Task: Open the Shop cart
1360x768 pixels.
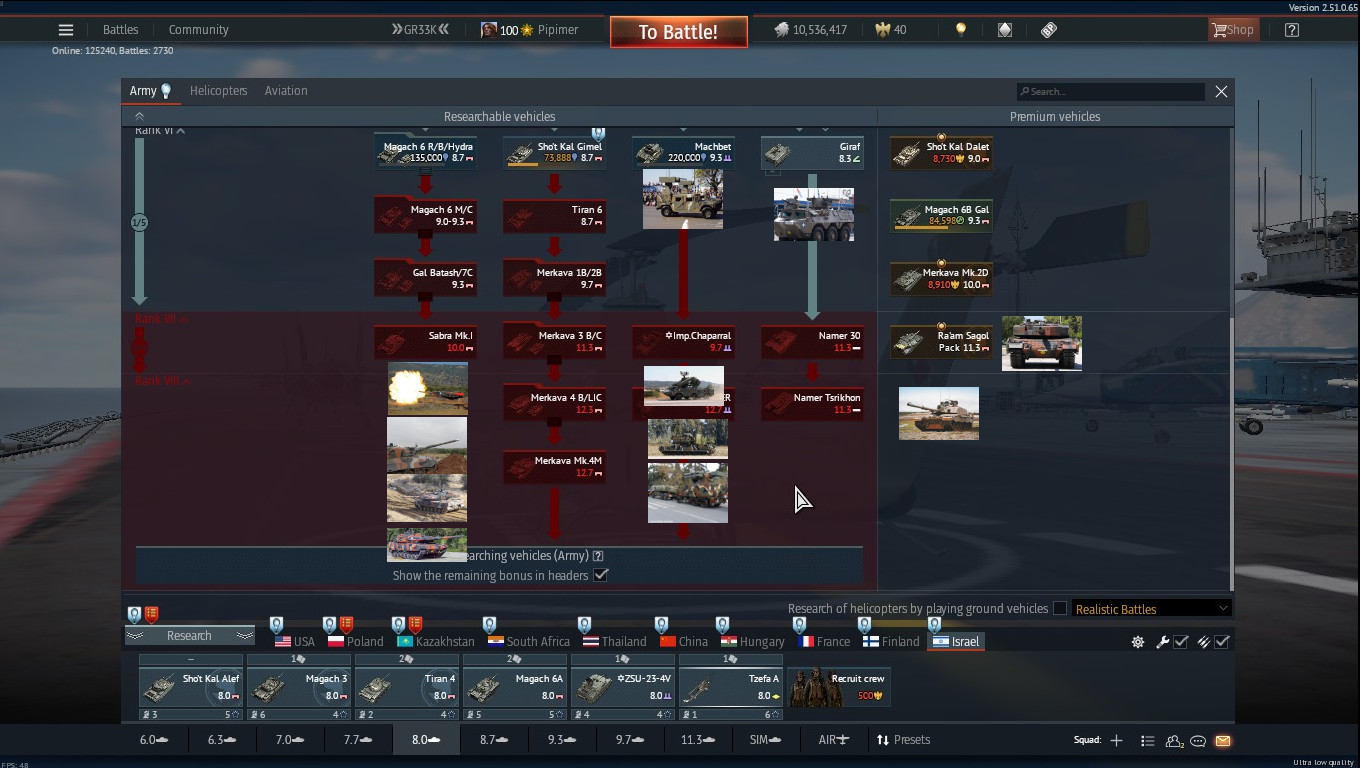Action: click(1231, 30)
